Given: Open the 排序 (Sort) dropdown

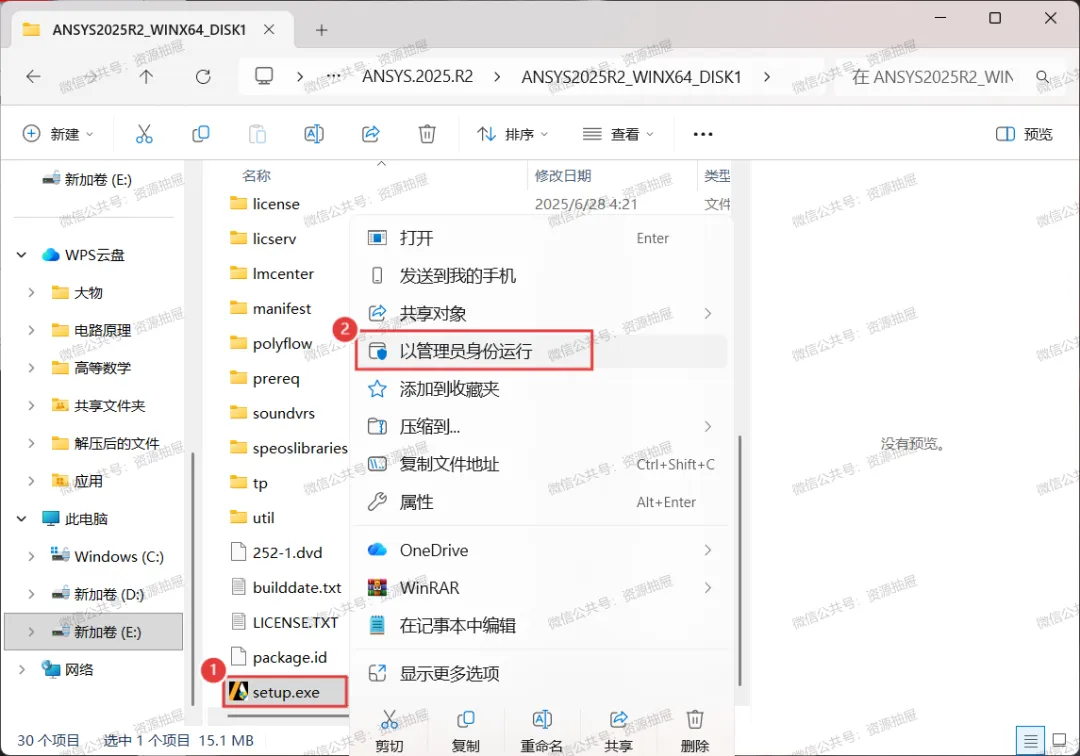Looking at the screenshot, I should 512,134.
